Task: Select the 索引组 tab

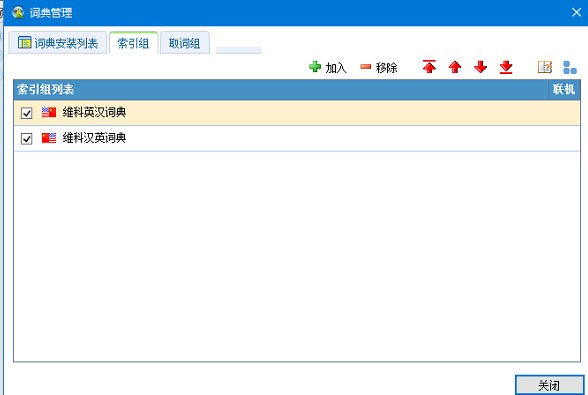Action: click(134, 43)
